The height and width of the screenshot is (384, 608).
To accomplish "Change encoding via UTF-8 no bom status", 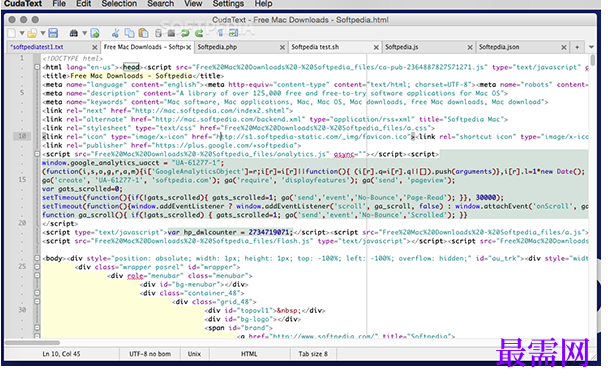I will [150, 354].
